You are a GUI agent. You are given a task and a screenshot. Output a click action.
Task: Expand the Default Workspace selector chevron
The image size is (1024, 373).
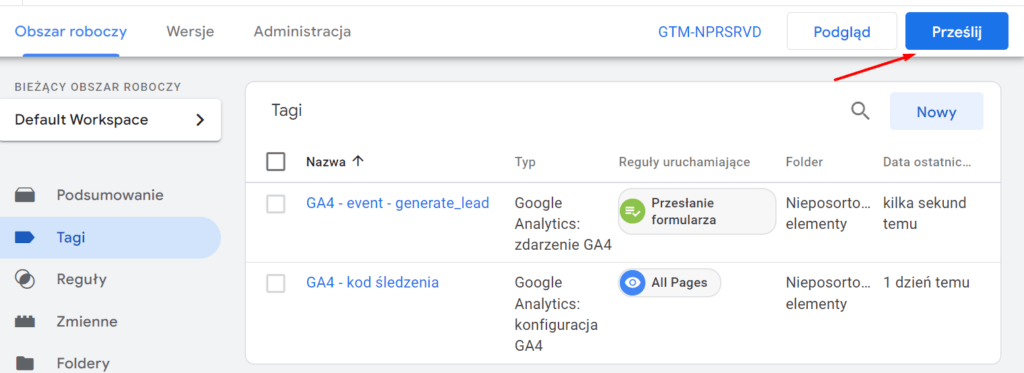(x=200, y=120)
